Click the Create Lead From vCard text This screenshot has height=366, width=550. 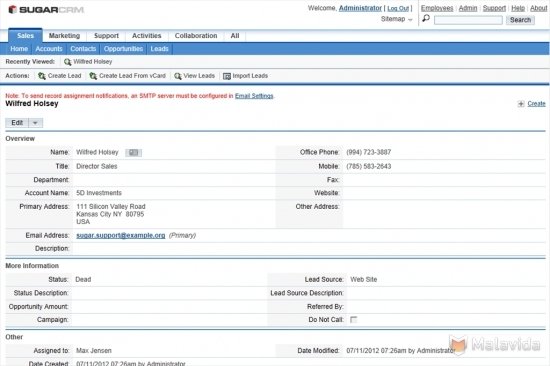click(132, 76)
